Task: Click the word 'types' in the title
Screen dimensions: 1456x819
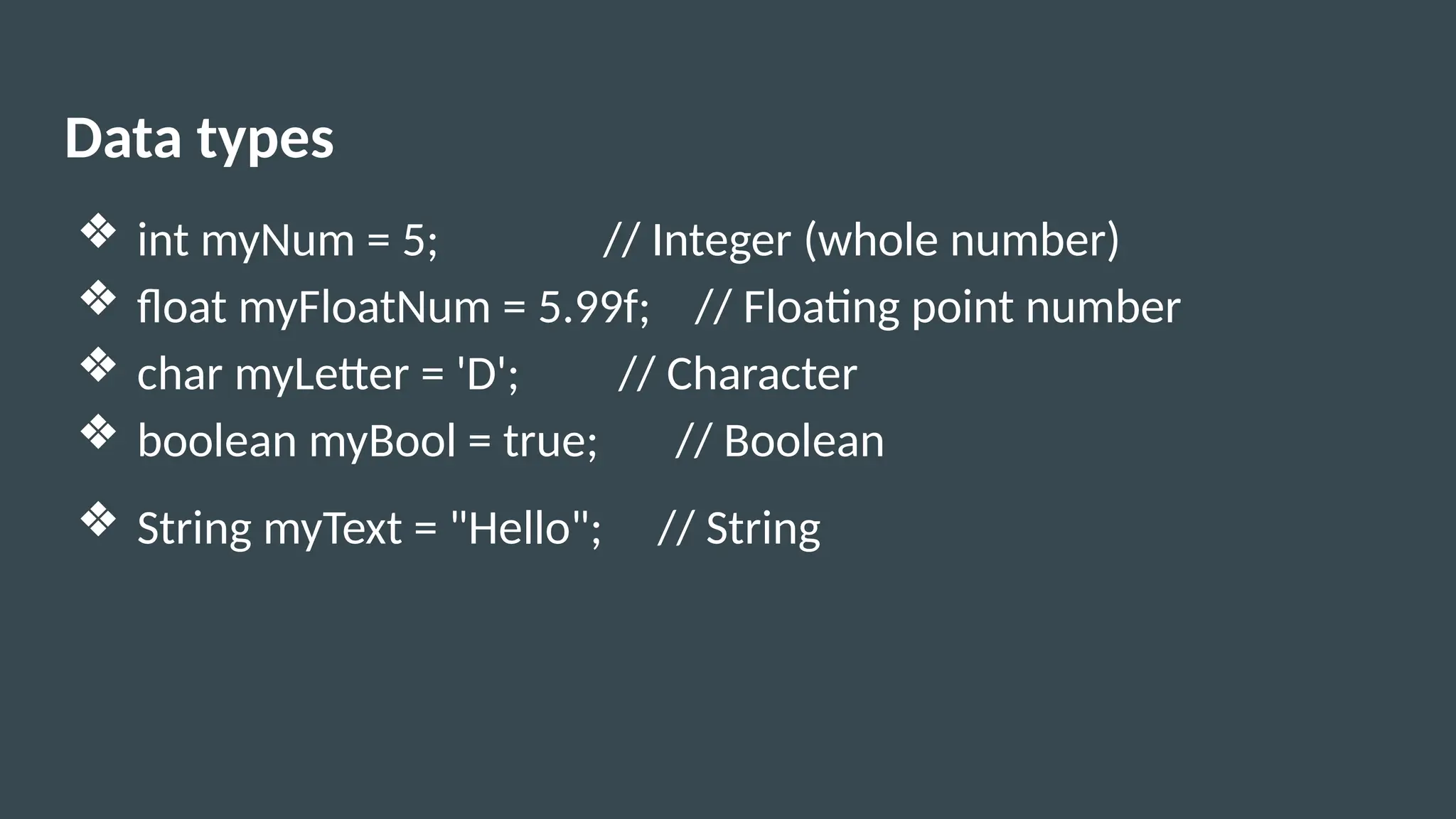Action: click(265, 139)
